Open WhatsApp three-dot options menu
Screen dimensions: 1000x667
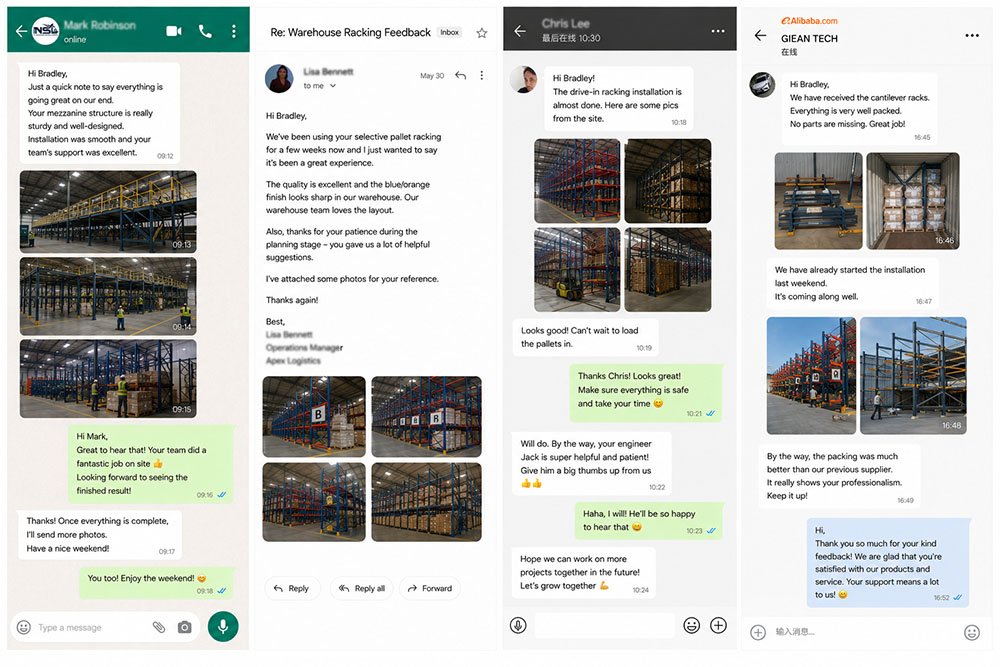tap(234, 31)
